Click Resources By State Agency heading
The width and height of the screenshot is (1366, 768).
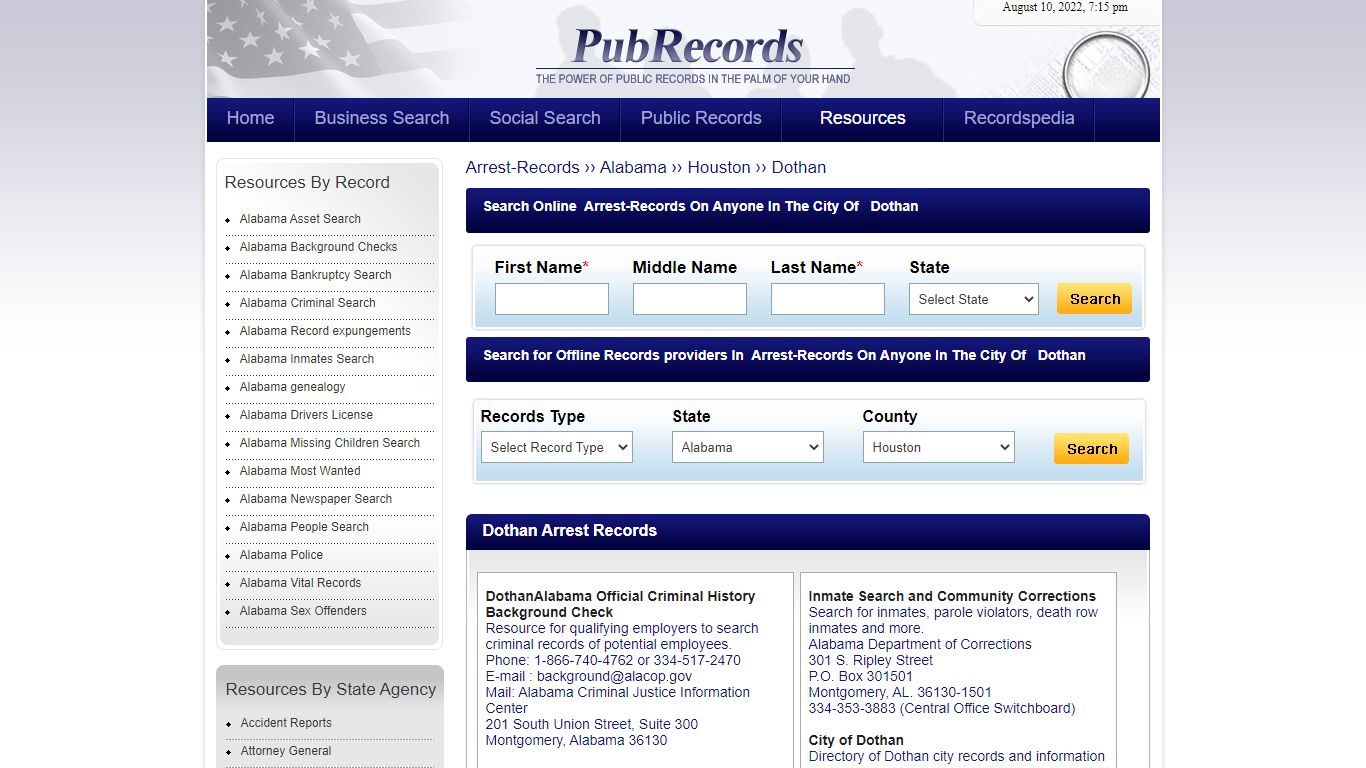331,689
